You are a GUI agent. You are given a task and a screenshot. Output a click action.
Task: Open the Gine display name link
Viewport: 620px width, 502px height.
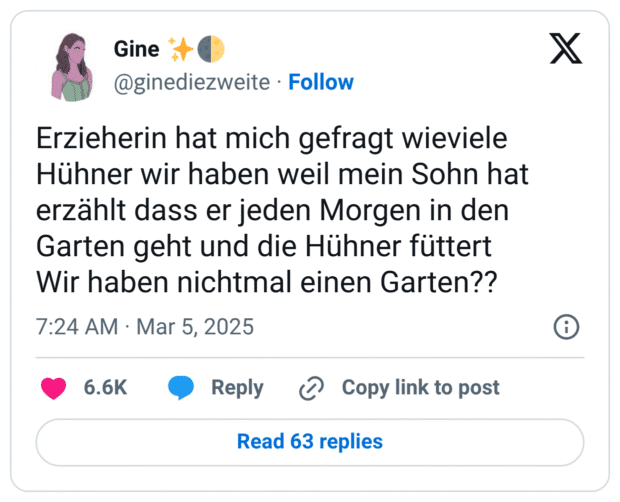[x=137, y=49]
